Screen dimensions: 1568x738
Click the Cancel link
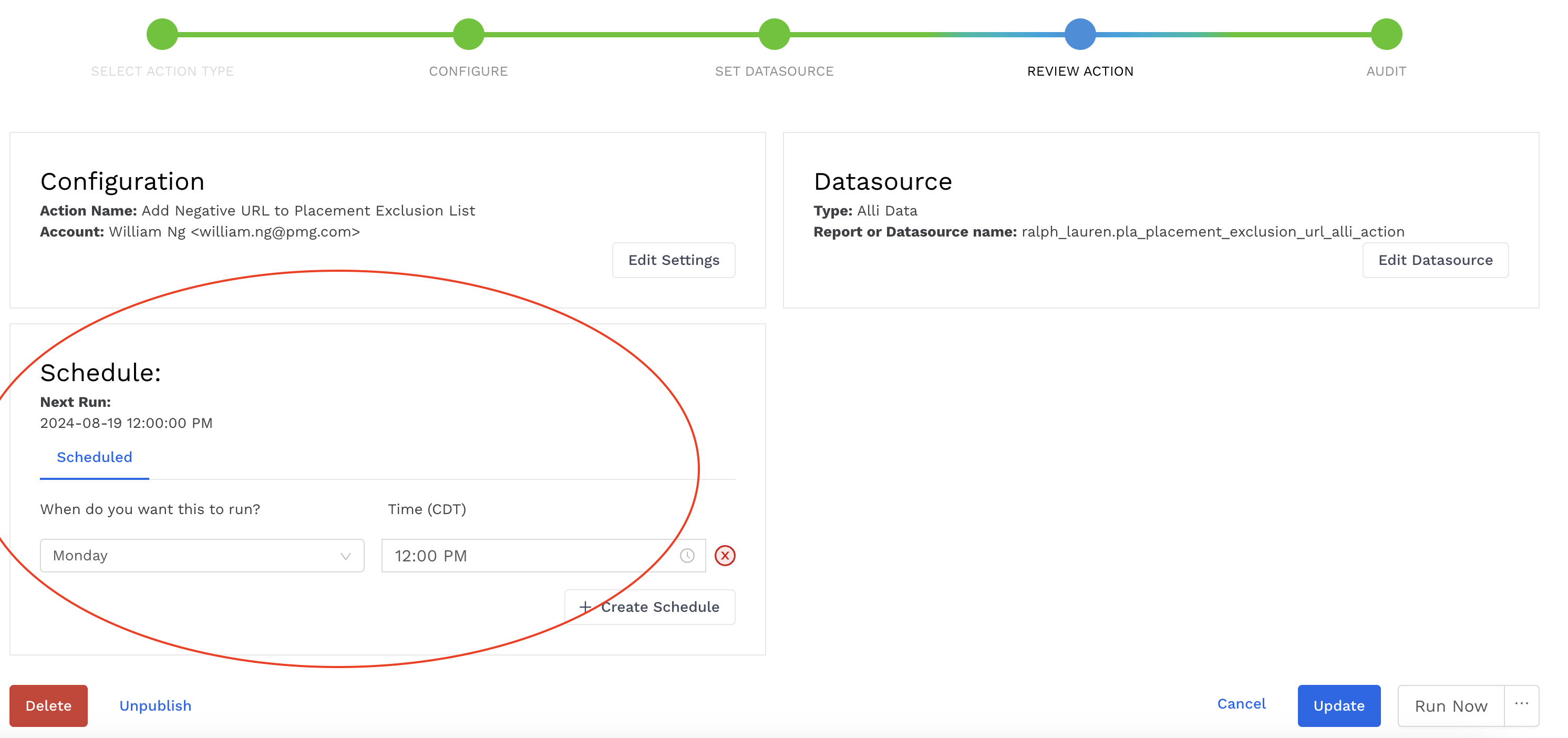1241,703
